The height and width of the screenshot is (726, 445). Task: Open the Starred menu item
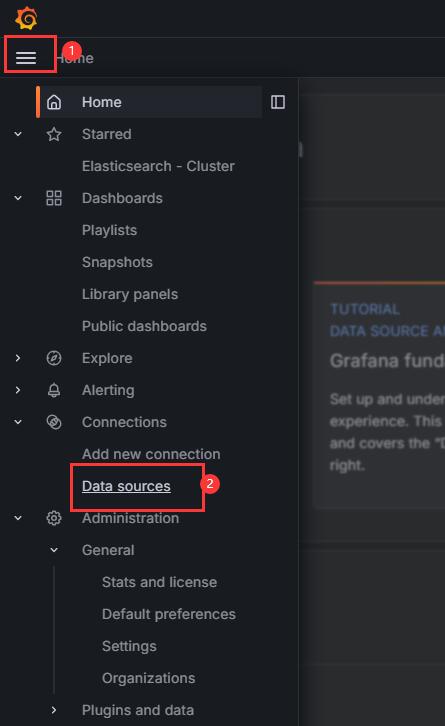pyautogui.click(x=107, y=134)
